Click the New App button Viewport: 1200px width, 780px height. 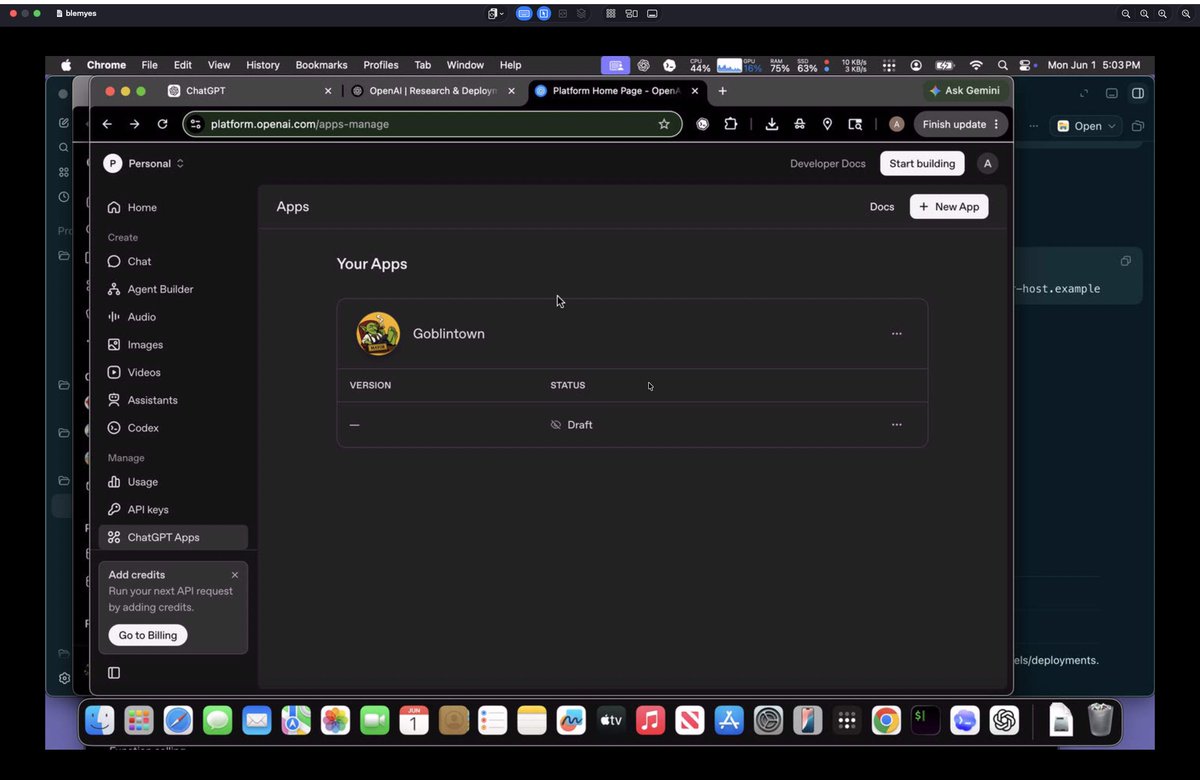(x=949, y=207)
